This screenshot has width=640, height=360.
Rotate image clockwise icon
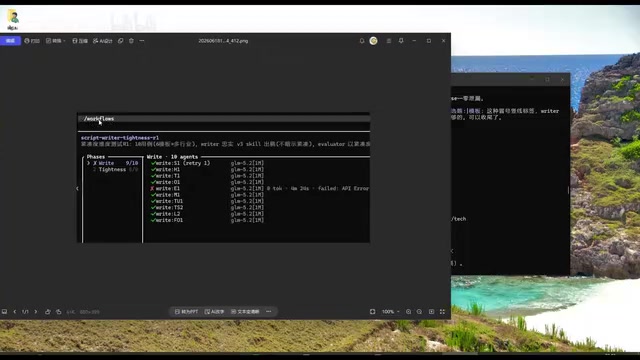click(58, 311)
